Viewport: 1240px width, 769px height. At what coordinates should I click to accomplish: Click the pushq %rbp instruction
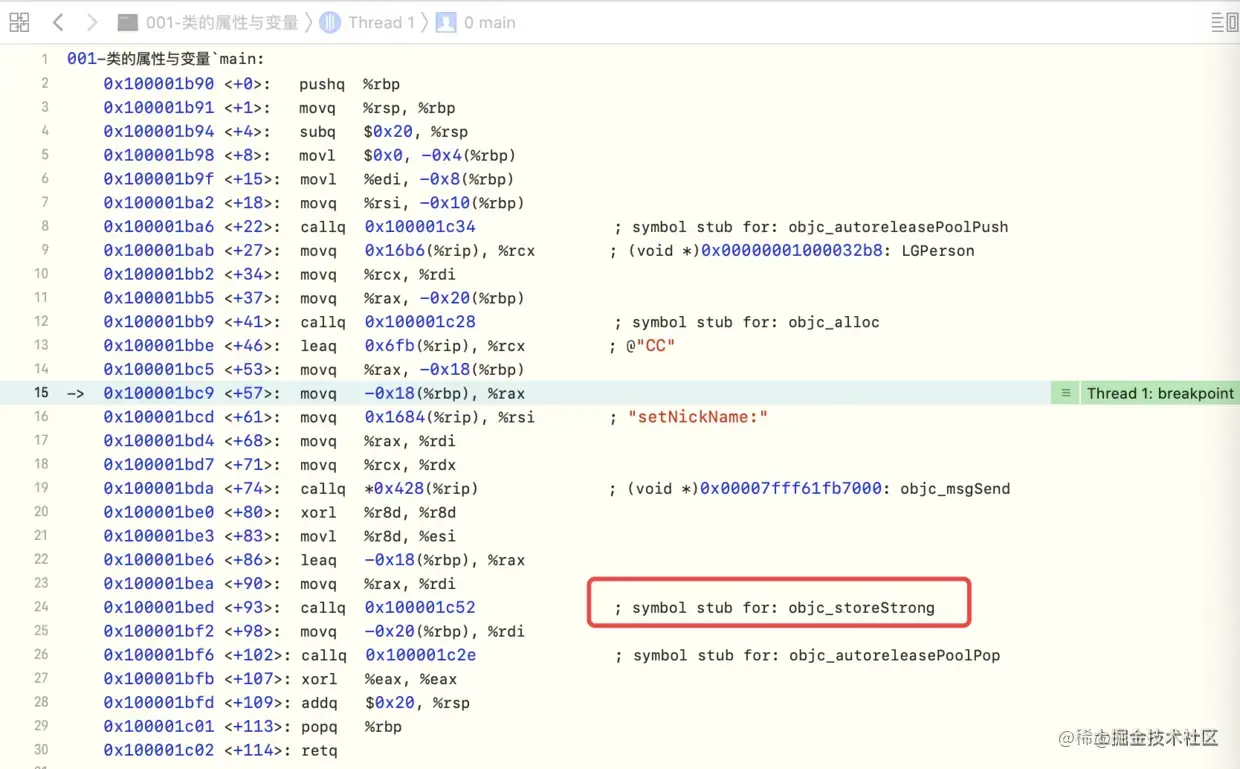tap(350, 84)
